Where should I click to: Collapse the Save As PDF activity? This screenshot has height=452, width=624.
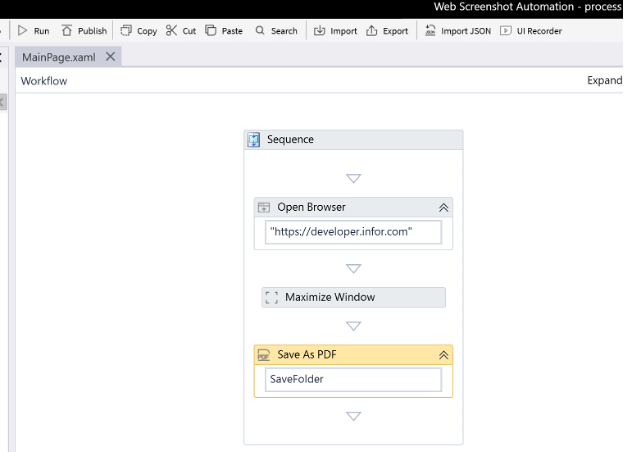pyautogui.click(x=443, y=355)
